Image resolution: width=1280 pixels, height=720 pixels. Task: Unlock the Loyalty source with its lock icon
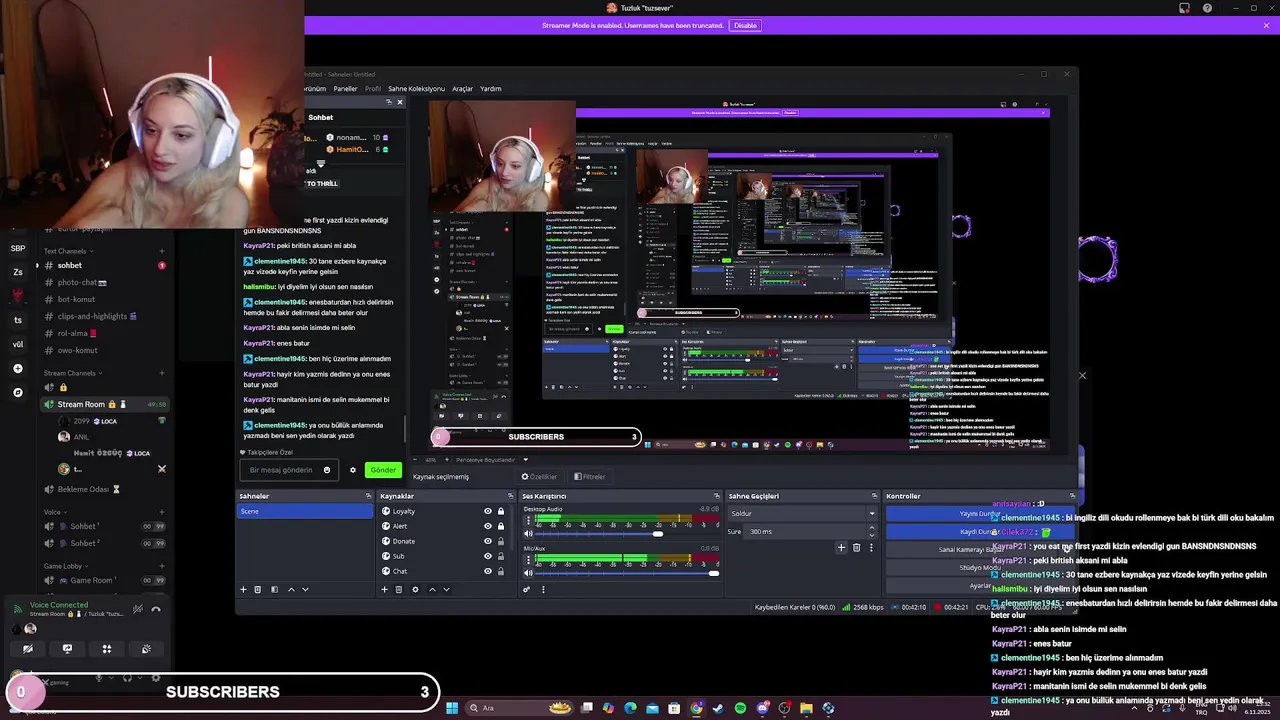(x=501, y=511)
